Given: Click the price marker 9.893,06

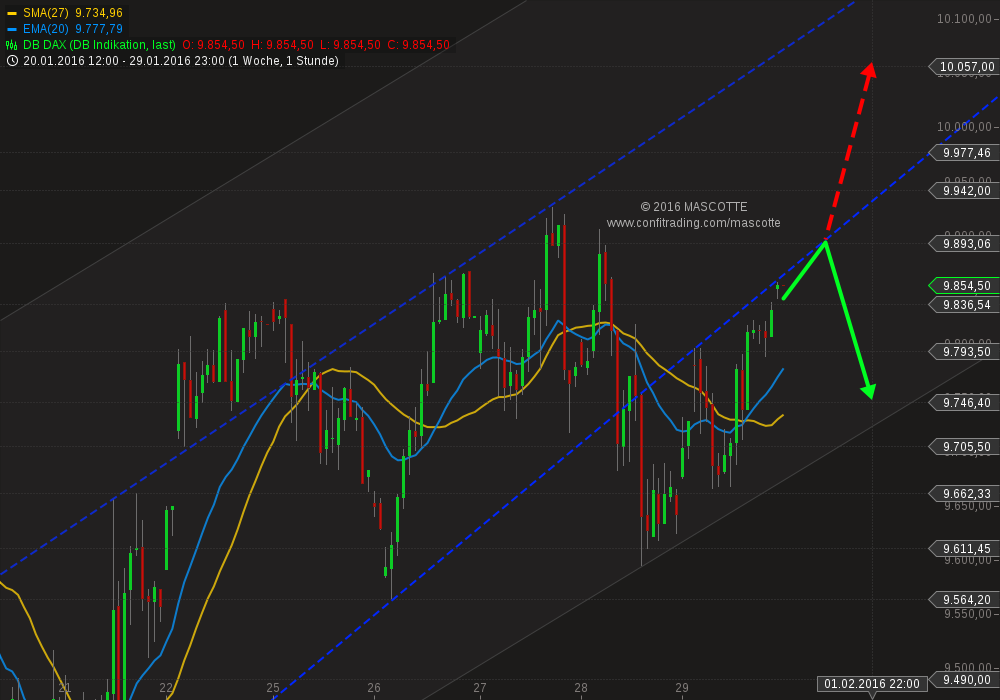Looking at the screenshot, I should click(x=965, y=244).
